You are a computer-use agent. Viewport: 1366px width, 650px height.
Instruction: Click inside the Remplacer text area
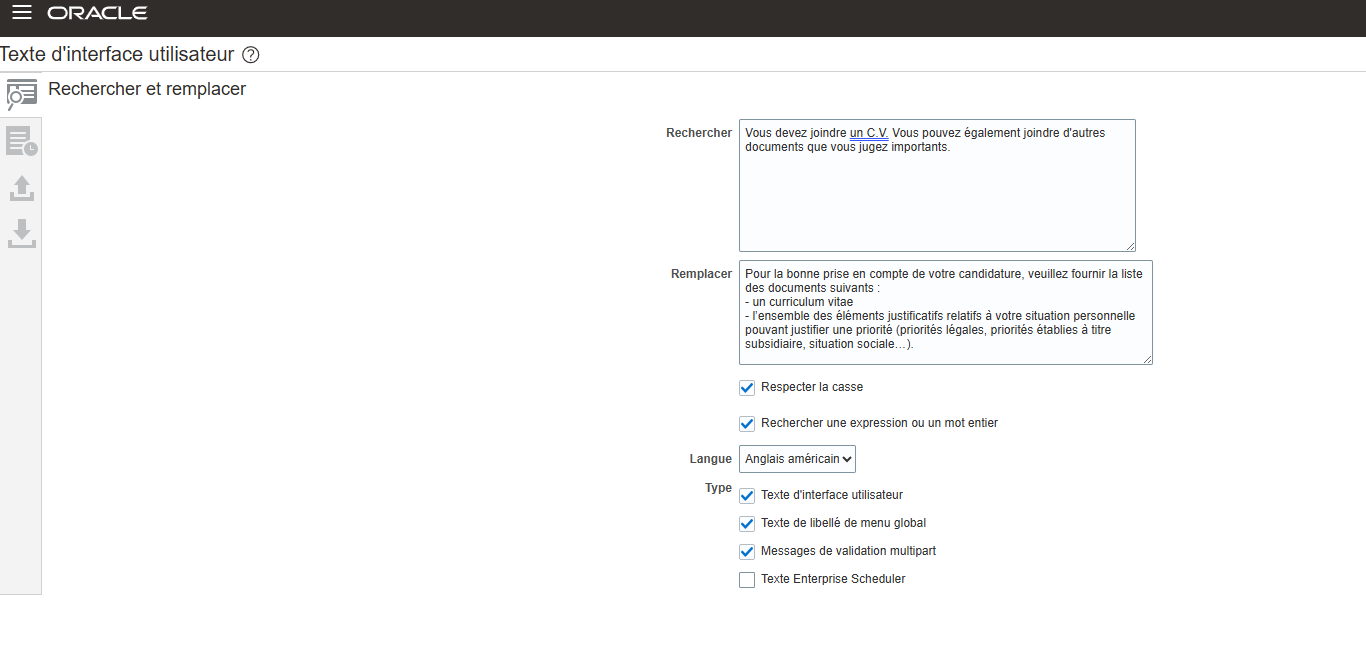[x=945, y=313]
